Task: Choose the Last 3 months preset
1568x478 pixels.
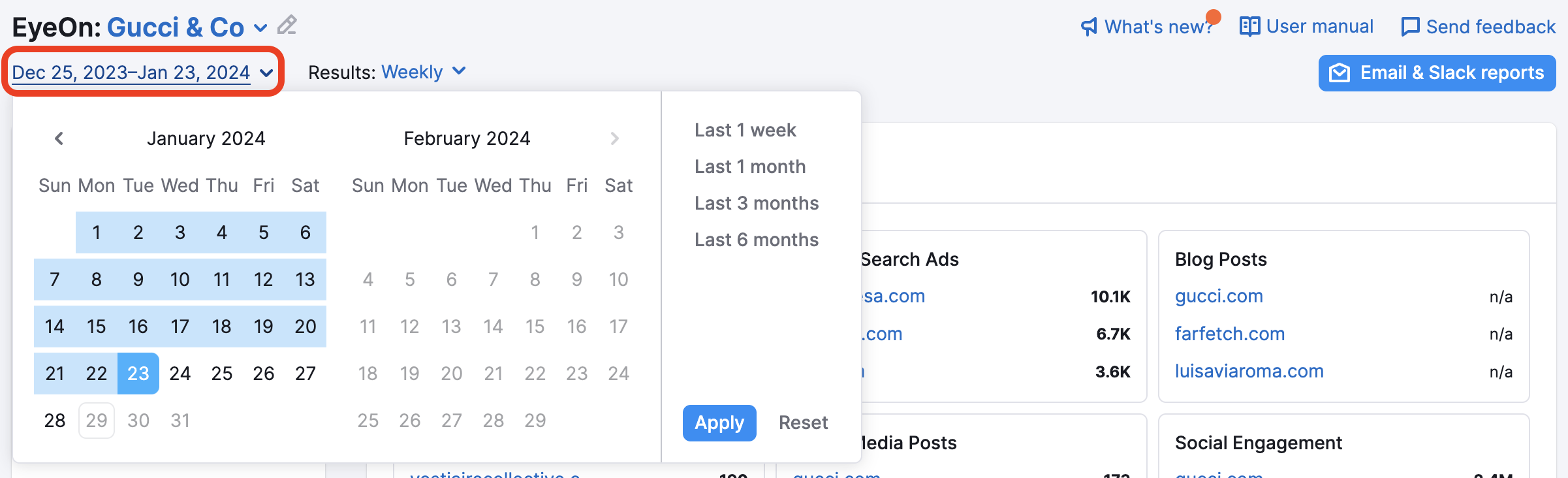Action: click(756, 203)
